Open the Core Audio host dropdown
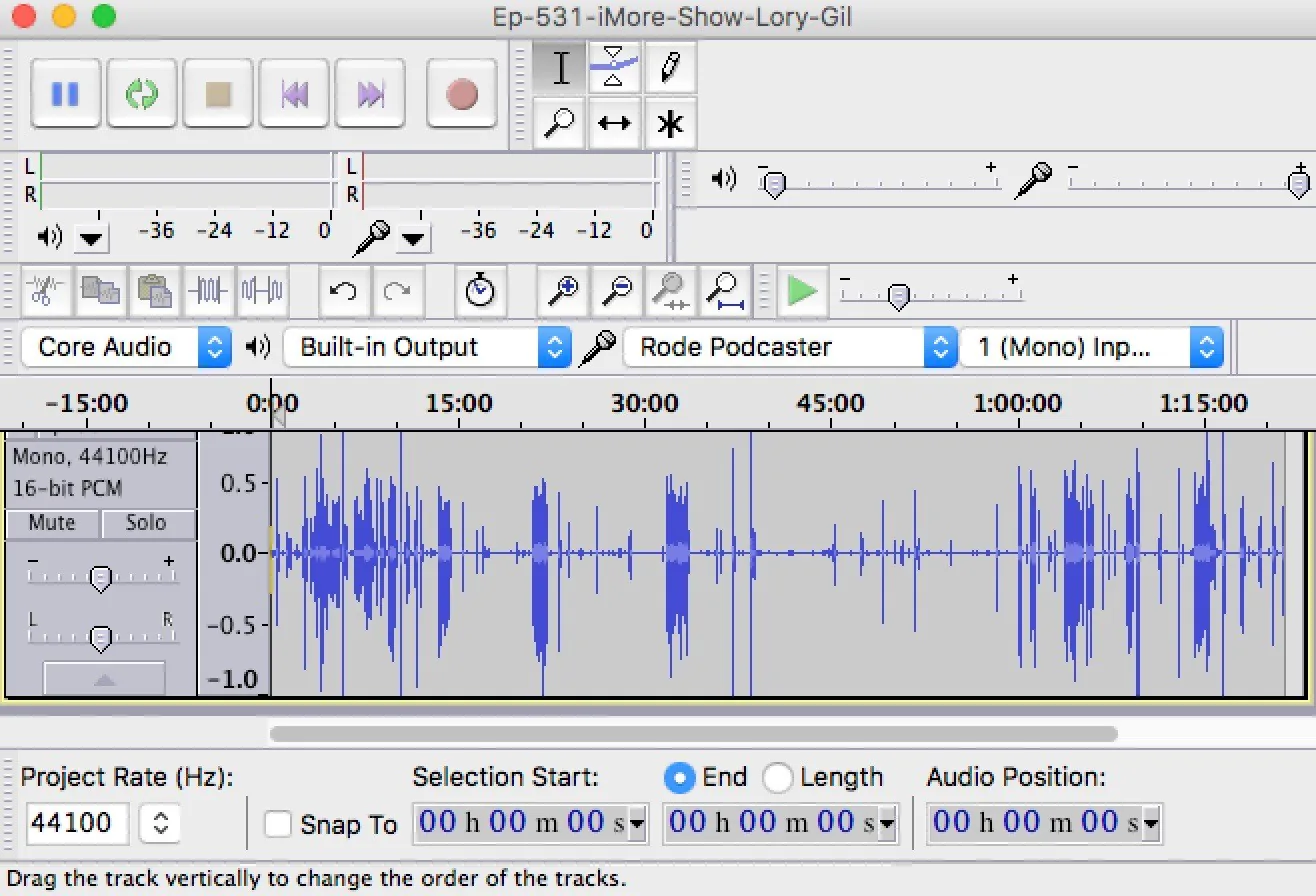 tap(126, 347)
